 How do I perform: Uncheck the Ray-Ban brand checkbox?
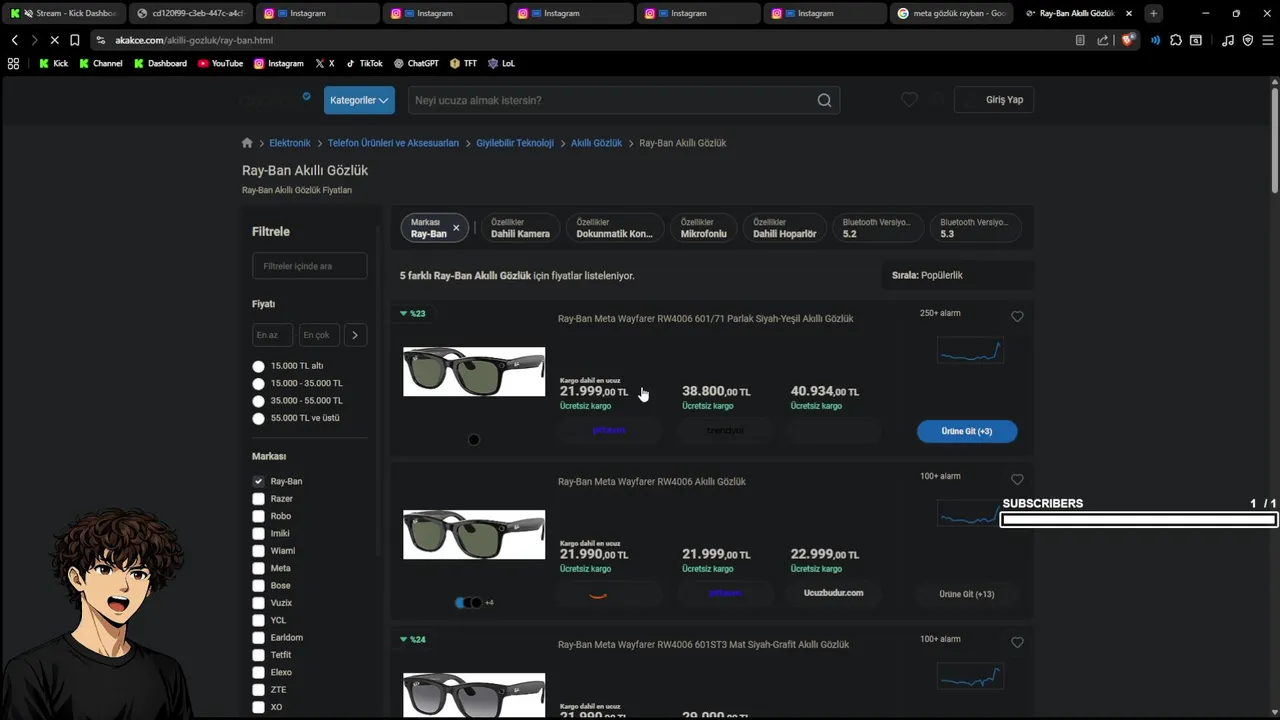(258, 481)
